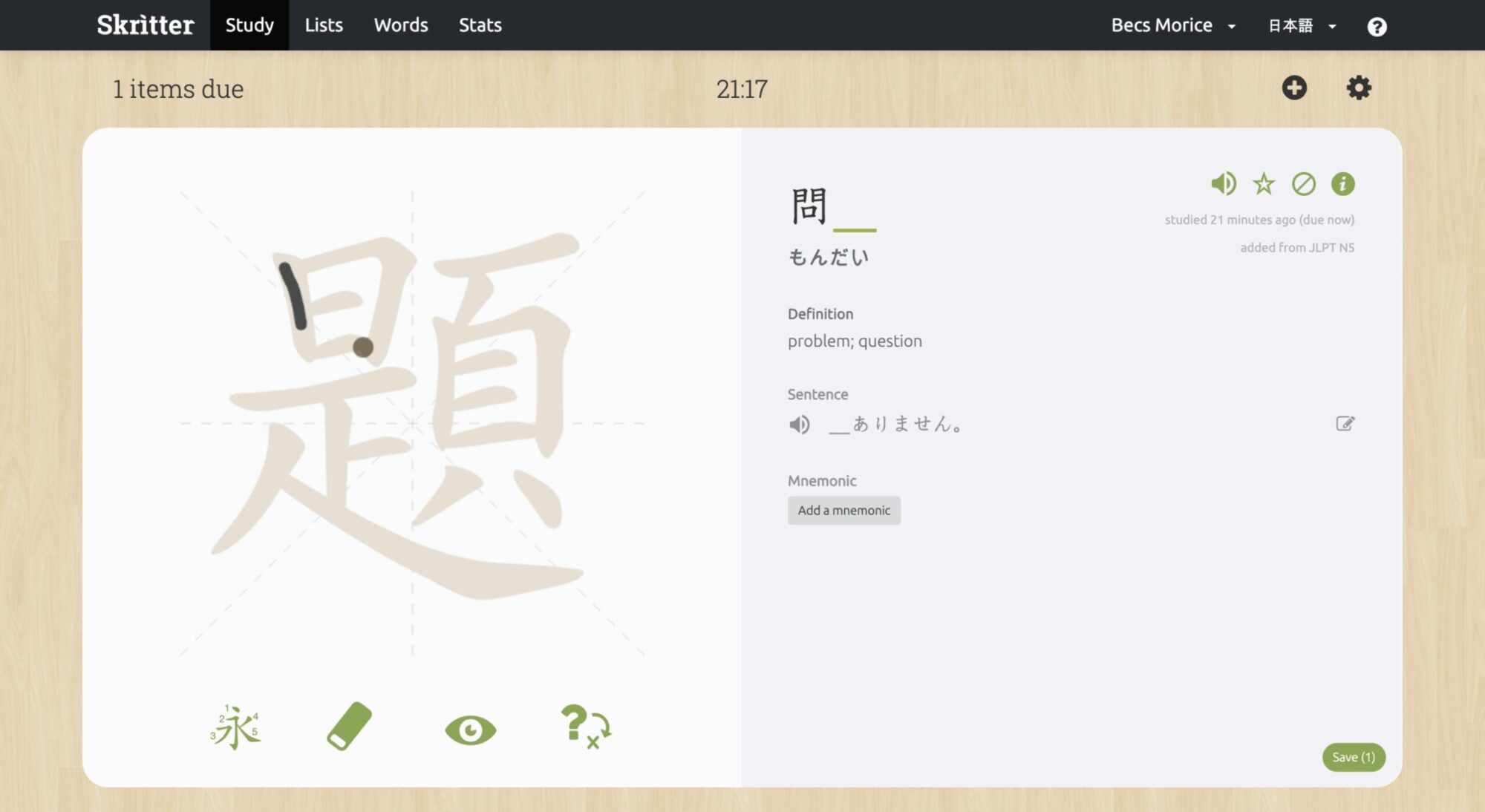Click the example sentence audio button
1485x812 pixels.
(798, 423)
